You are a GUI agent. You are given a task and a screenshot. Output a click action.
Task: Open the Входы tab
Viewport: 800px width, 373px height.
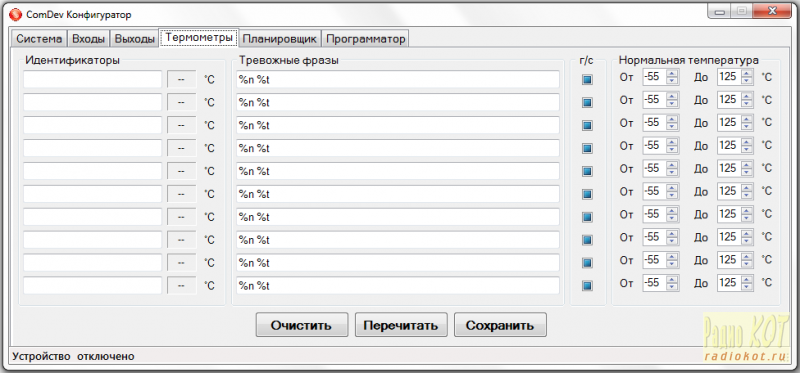pyautogui.click(x=89, y=39)
